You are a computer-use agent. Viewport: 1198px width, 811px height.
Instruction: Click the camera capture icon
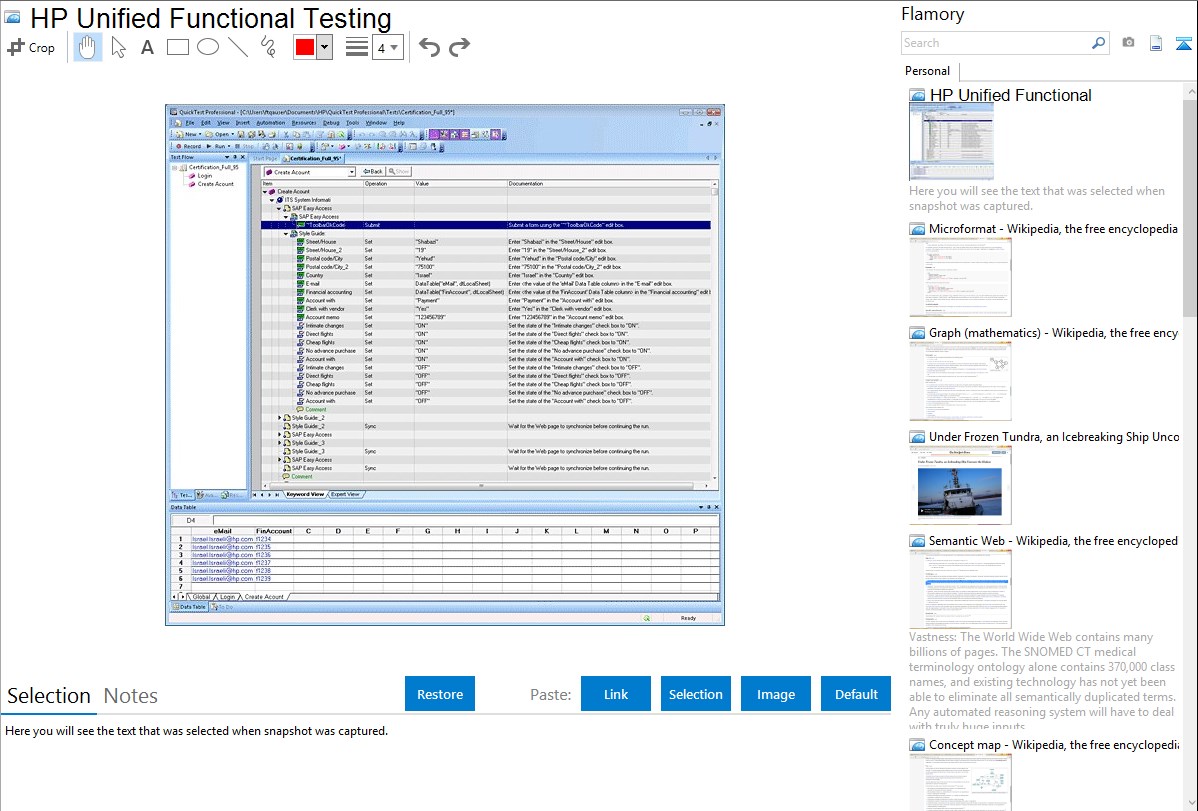click(1128, 43)
